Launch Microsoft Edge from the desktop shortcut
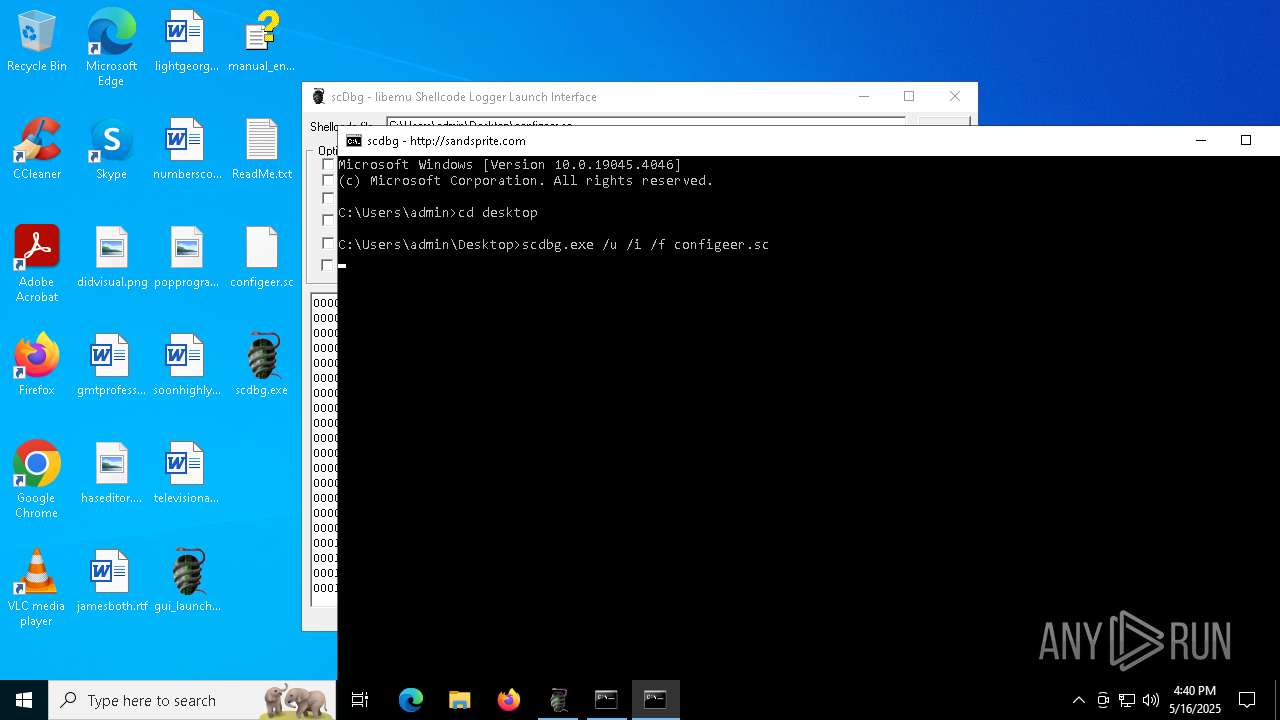Image resolution: width=1280 pixels, height=720 pixels. click(x=111, y=48)
